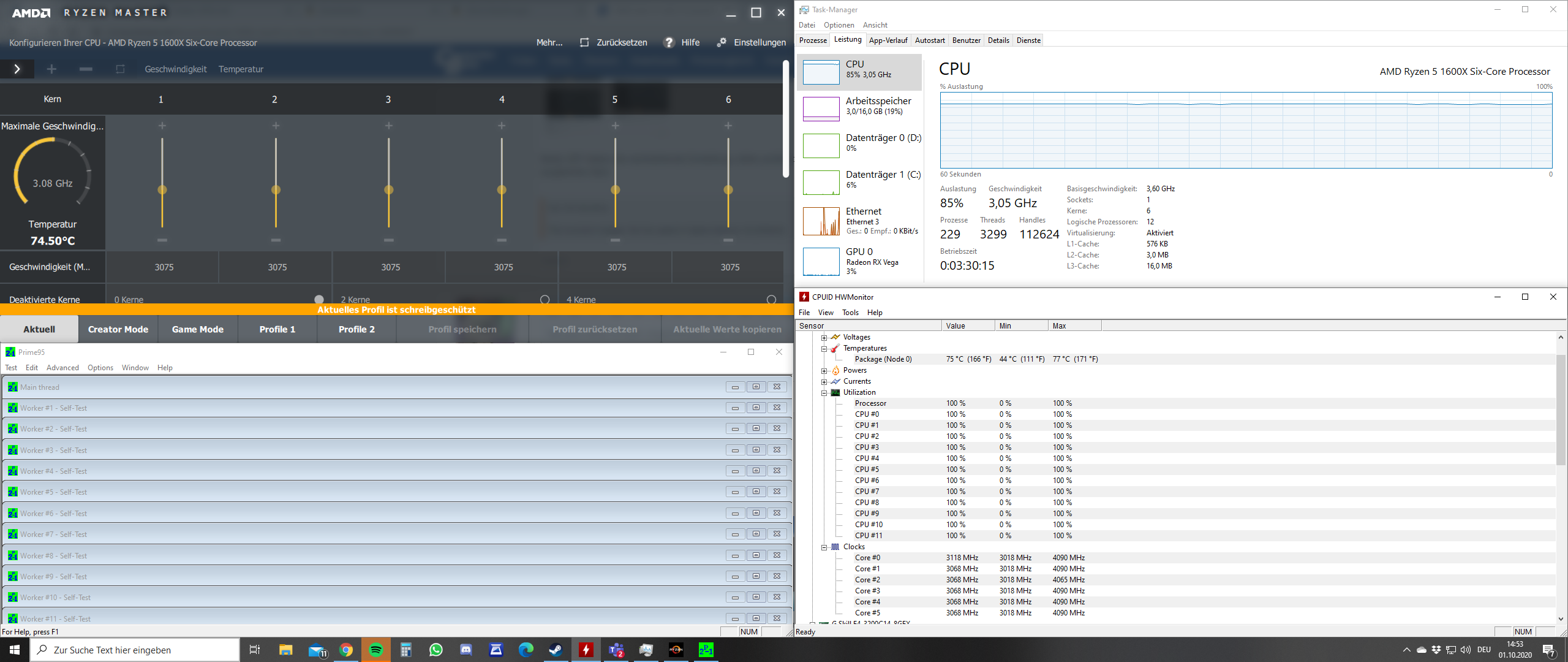Open the Steam icon in the taskbar
The height and width of the screenshot is (662, 1568).
[556, 650]
